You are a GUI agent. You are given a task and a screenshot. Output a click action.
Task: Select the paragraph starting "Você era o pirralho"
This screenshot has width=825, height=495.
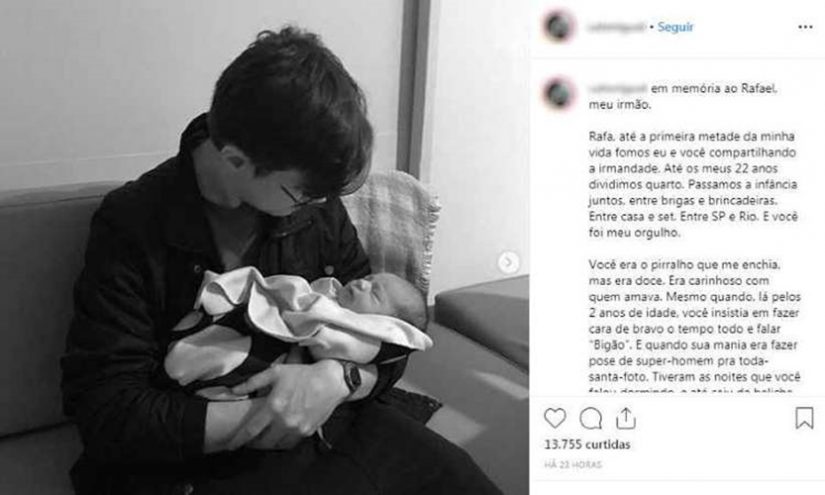[x=695, y=327]
